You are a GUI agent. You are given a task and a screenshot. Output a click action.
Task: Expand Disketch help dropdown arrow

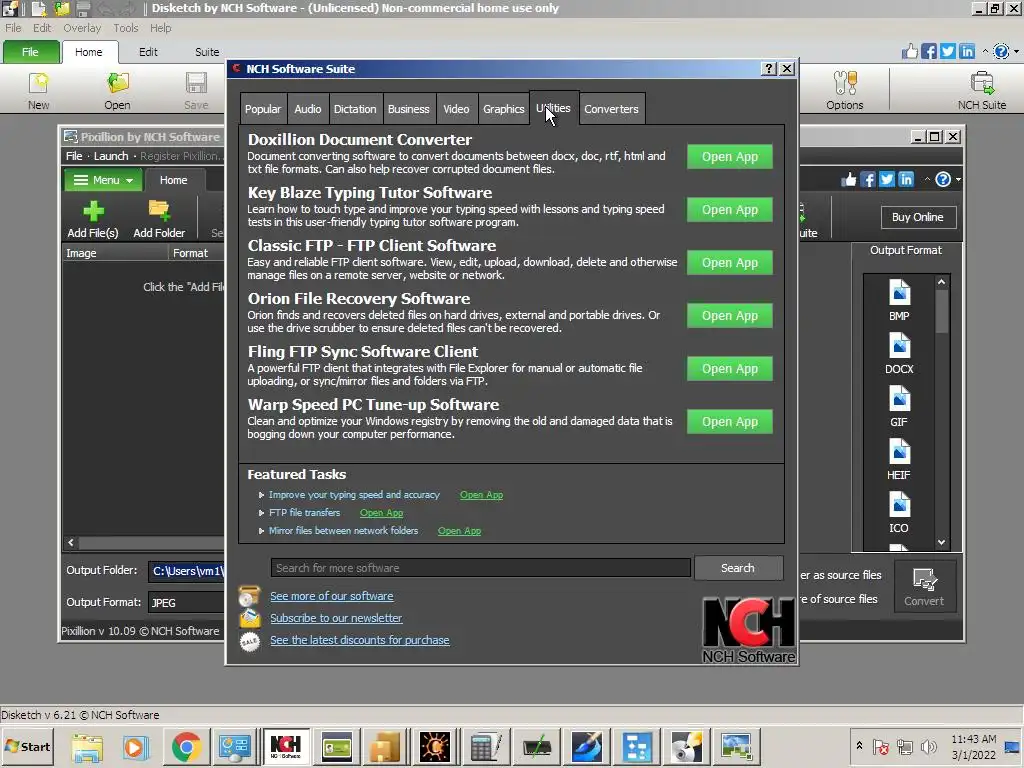coord(1016,51)
